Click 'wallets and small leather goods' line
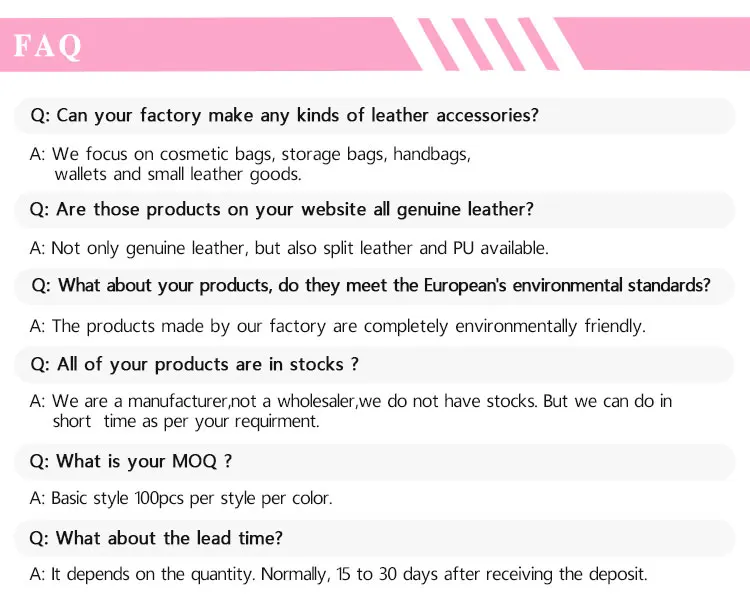The height and width of the screenshot is (611, 750). click(x=178, y=175)
